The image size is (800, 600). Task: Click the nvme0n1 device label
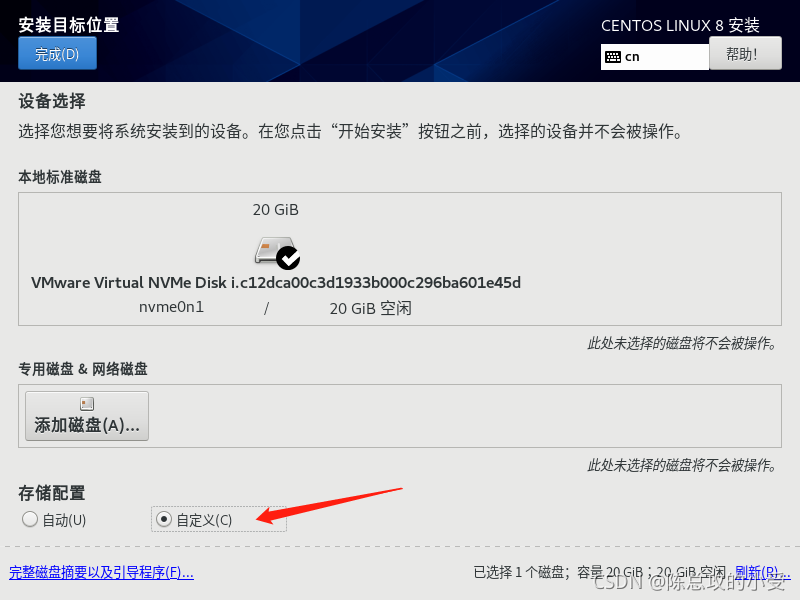[171, 307]
